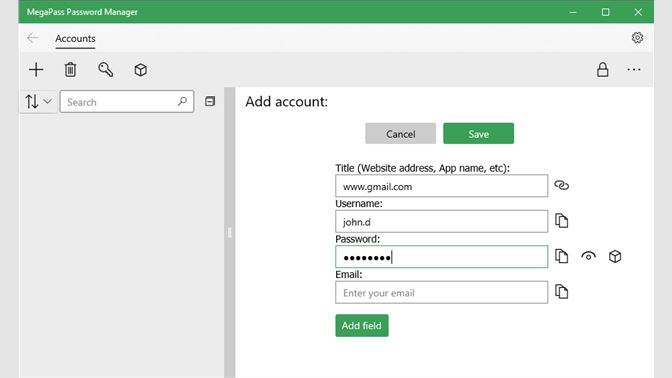Image resolution: width=672 pixels, height=378 pixels.
Task: Switch to the Accounts tab
Action: 75,39
